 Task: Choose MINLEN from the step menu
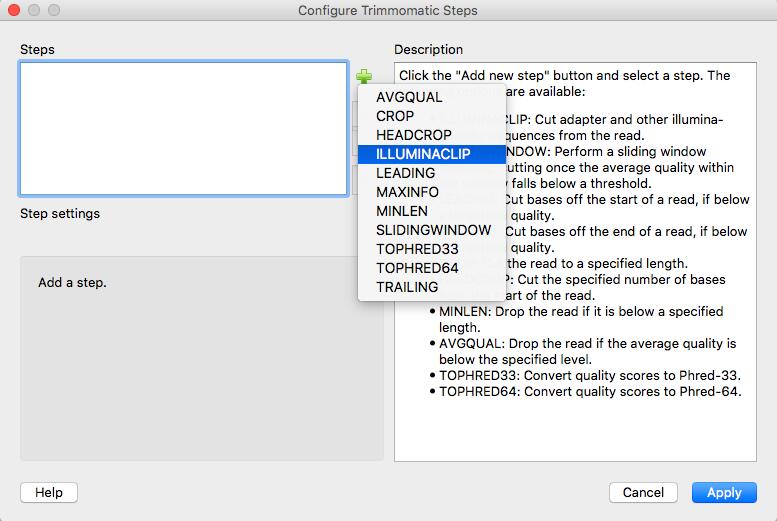pyautogui.click(x=432, y=211)
